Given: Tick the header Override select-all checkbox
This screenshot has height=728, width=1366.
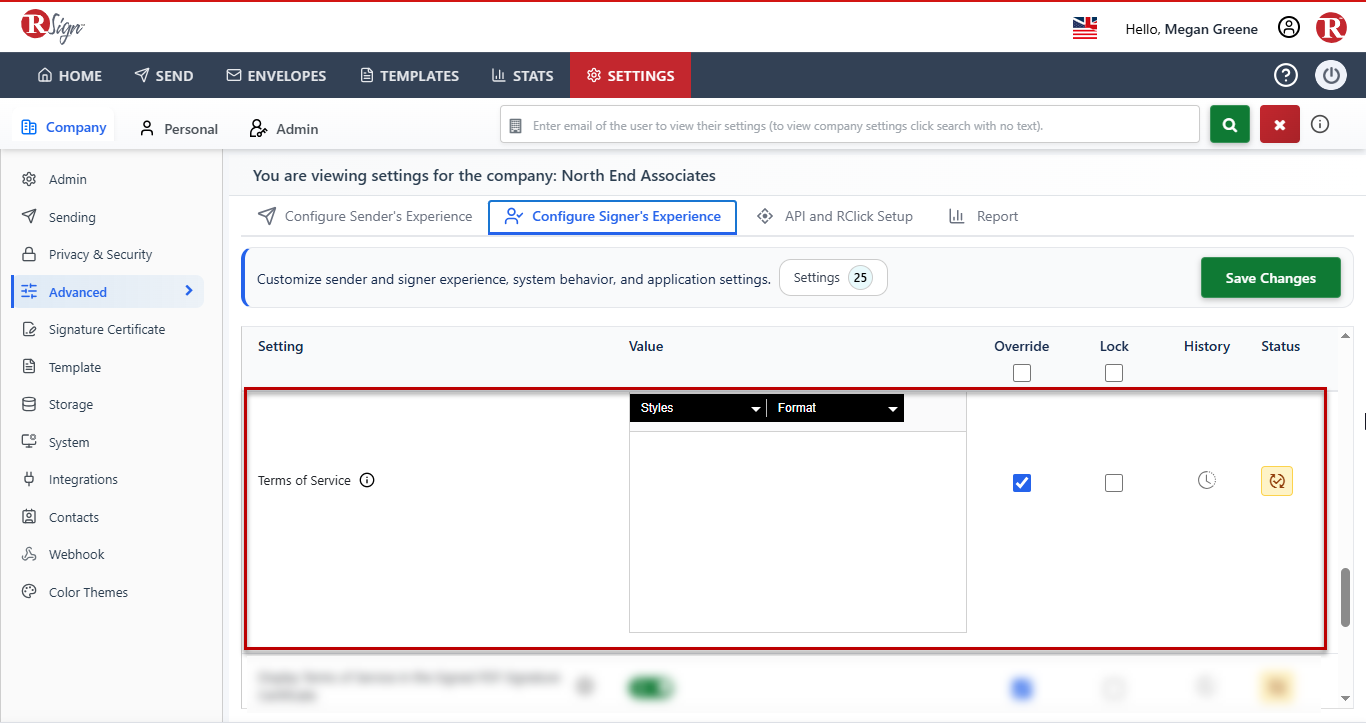Looking at the screenshot, I should pyautogui.click(x=1022, y=373).
